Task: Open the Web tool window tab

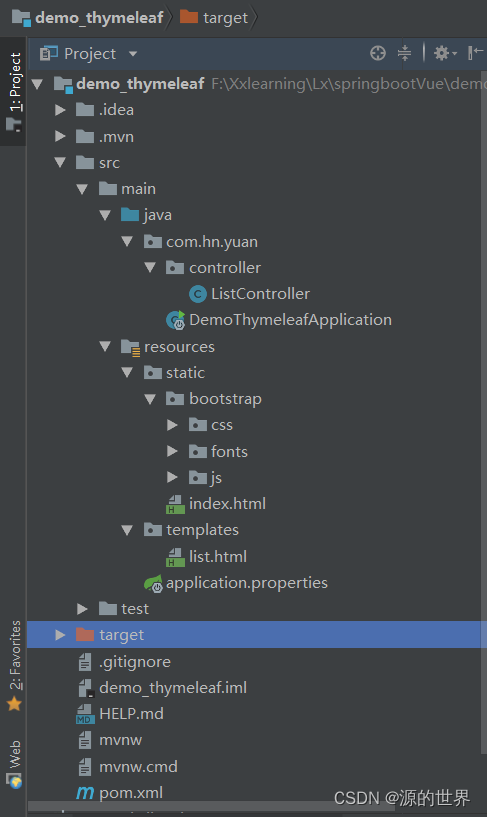Action: [15, 763]
